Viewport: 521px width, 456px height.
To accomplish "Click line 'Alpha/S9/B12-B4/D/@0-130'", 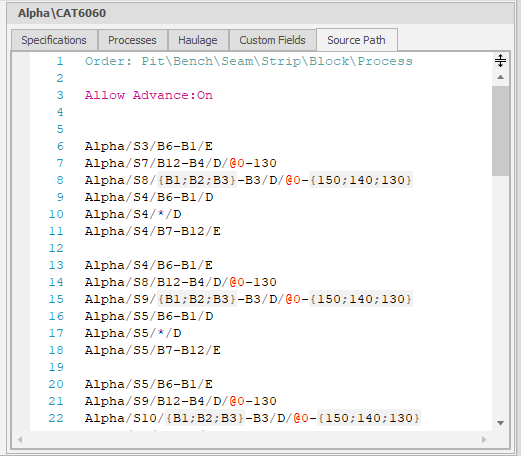I will [x=181, y=401].
